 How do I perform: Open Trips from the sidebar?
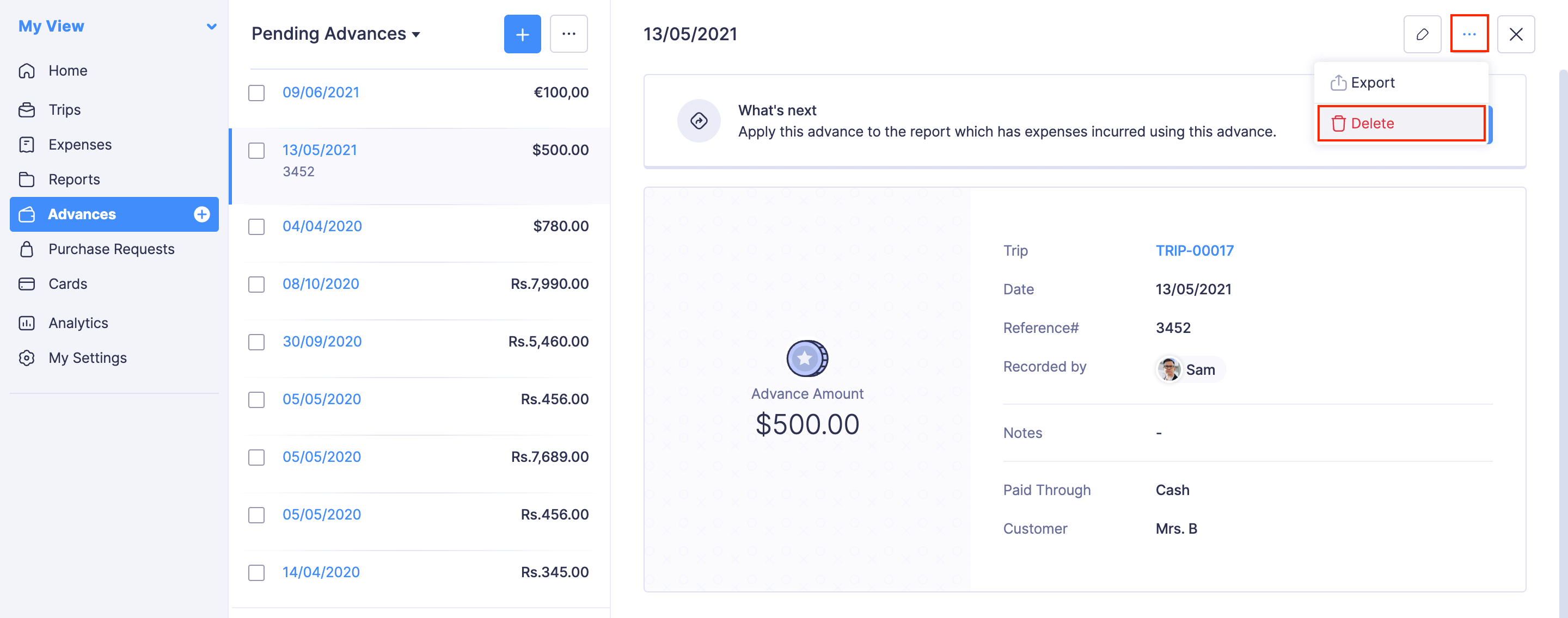(x=65, y=109)
